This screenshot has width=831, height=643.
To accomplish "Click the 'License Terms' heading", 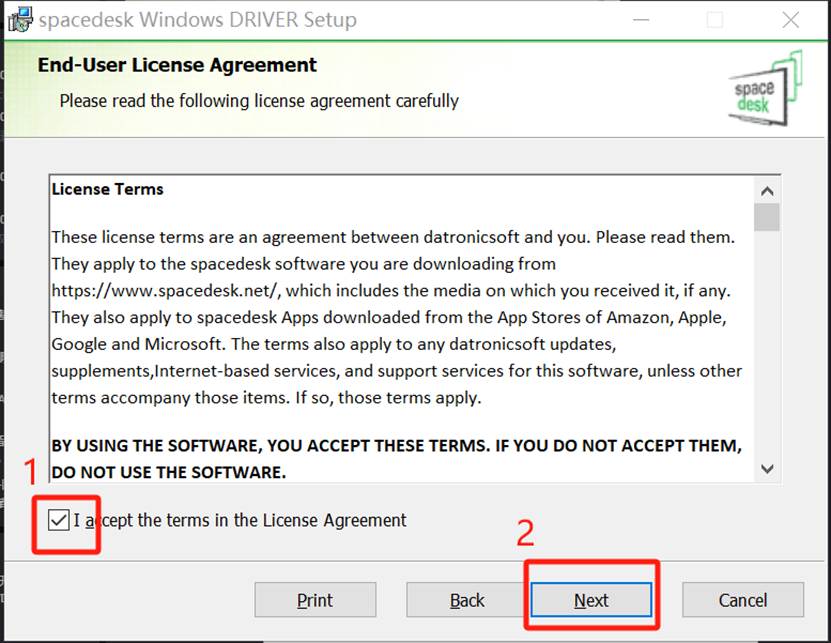I will [108, 189].
